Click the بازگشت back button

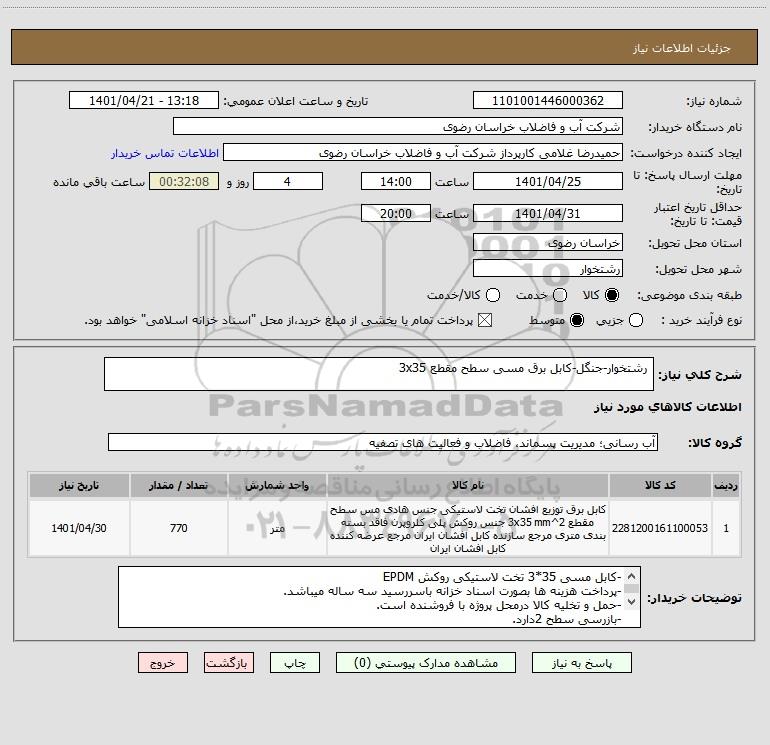(229, 663)
